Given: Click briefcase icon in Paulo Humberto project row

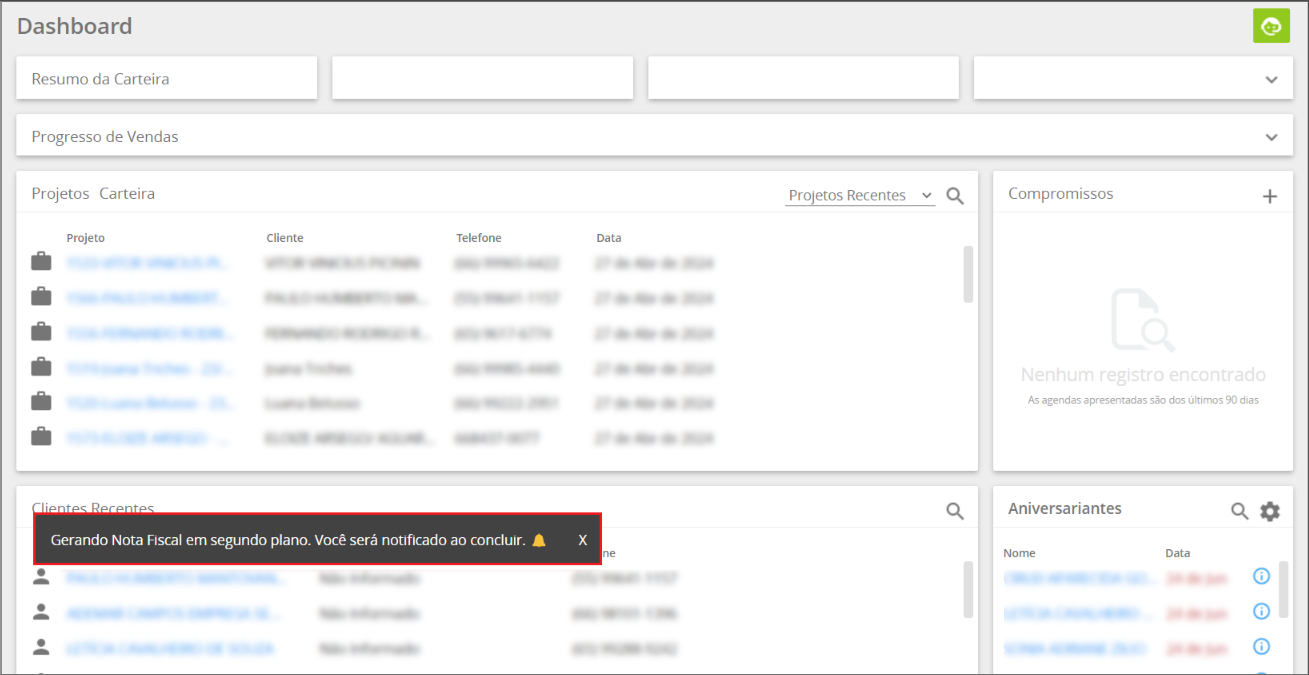Looking at the screenshot, I should click(x=41, y=297).
